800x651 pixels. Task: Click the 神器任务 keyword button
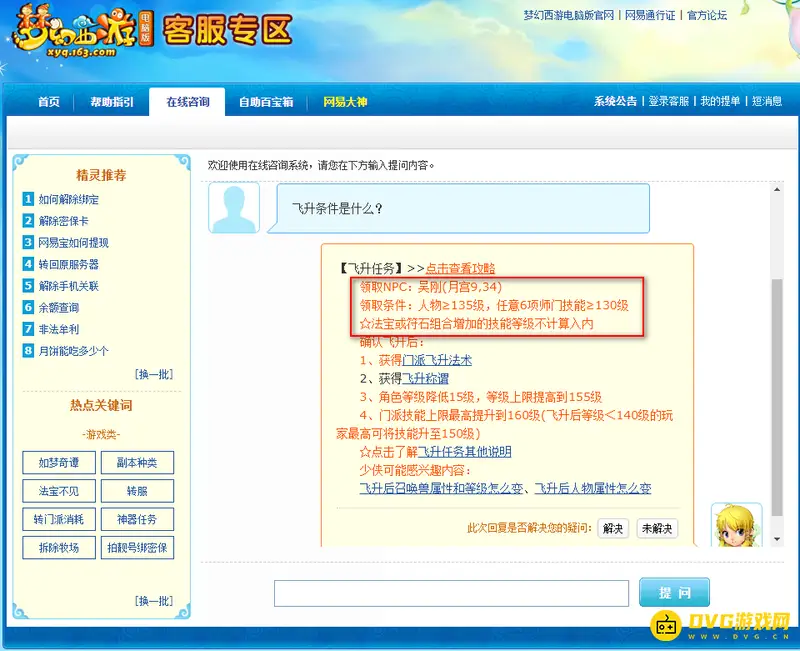tap(137, 519)
